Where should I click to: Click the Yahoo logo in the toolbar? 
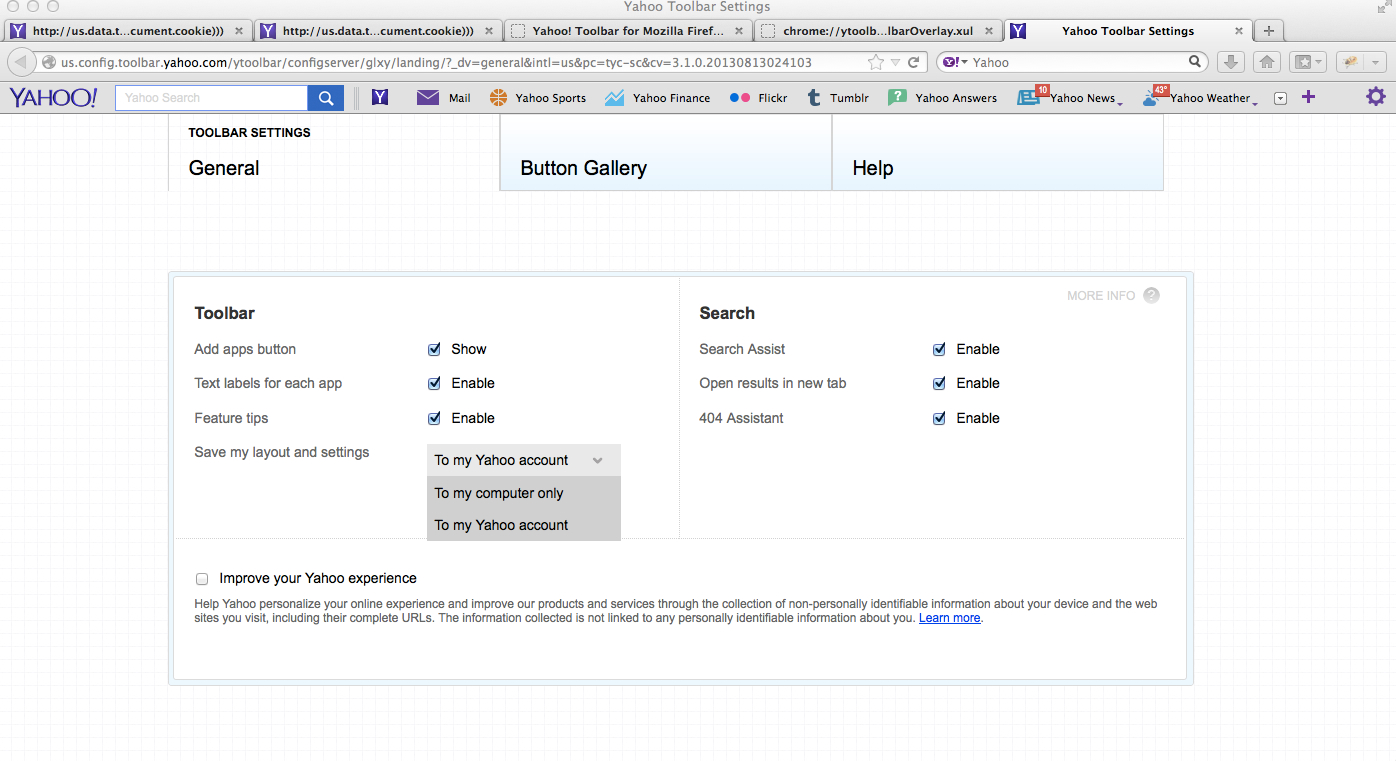pos(53,97)
